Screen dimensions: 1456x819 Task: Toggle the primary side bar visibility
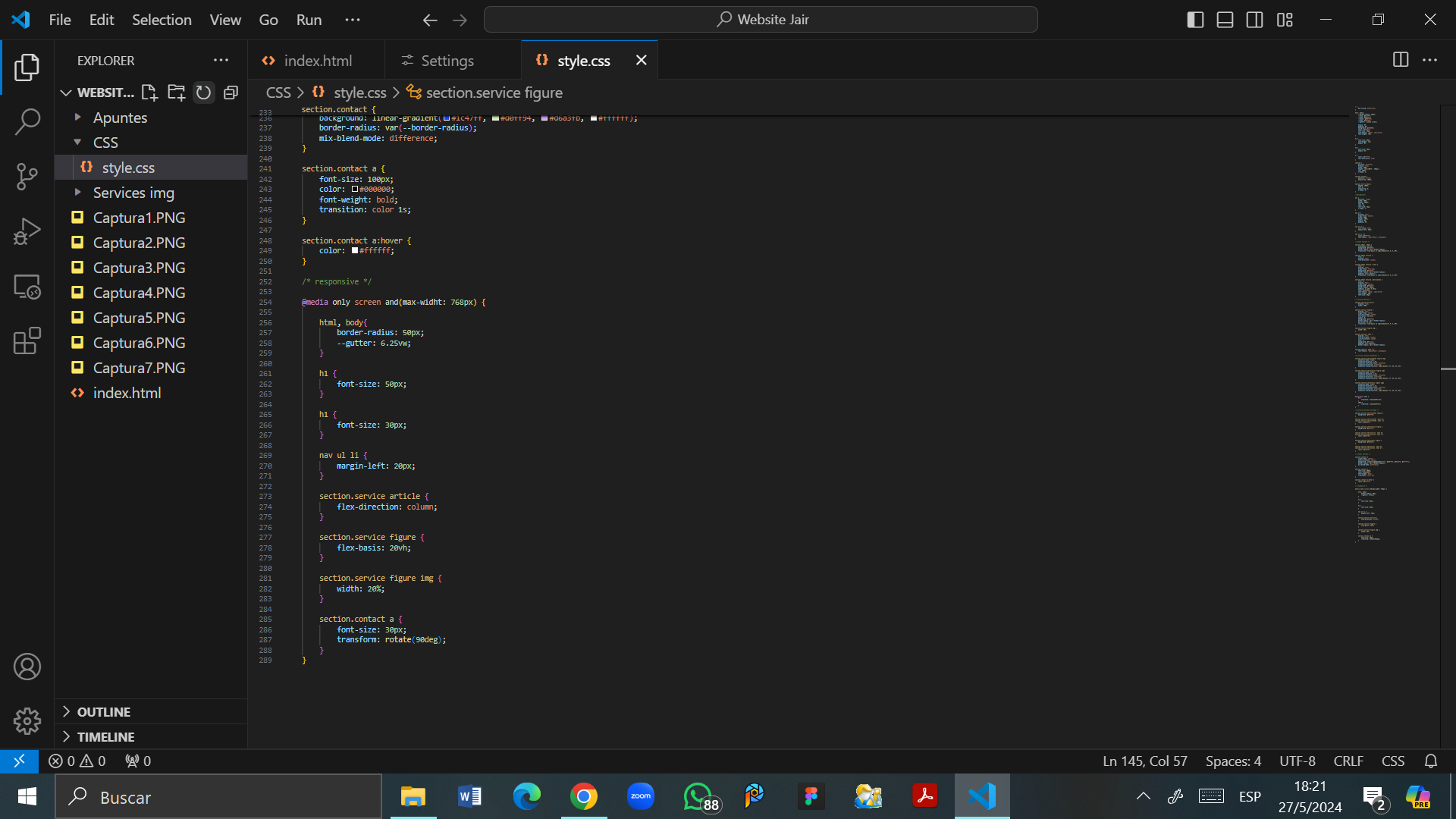pyautogui.click(x=1195, y=20)
